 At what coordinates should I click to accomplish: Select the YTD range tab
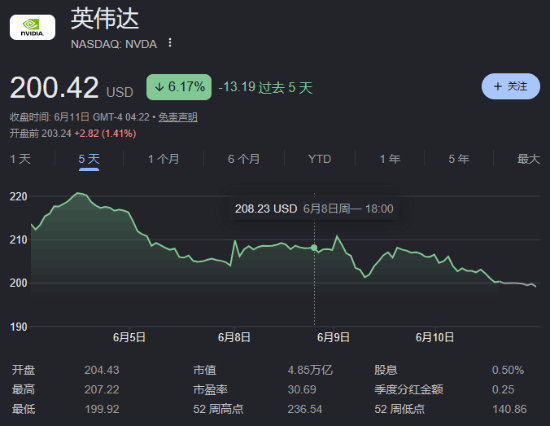(320, 159)
